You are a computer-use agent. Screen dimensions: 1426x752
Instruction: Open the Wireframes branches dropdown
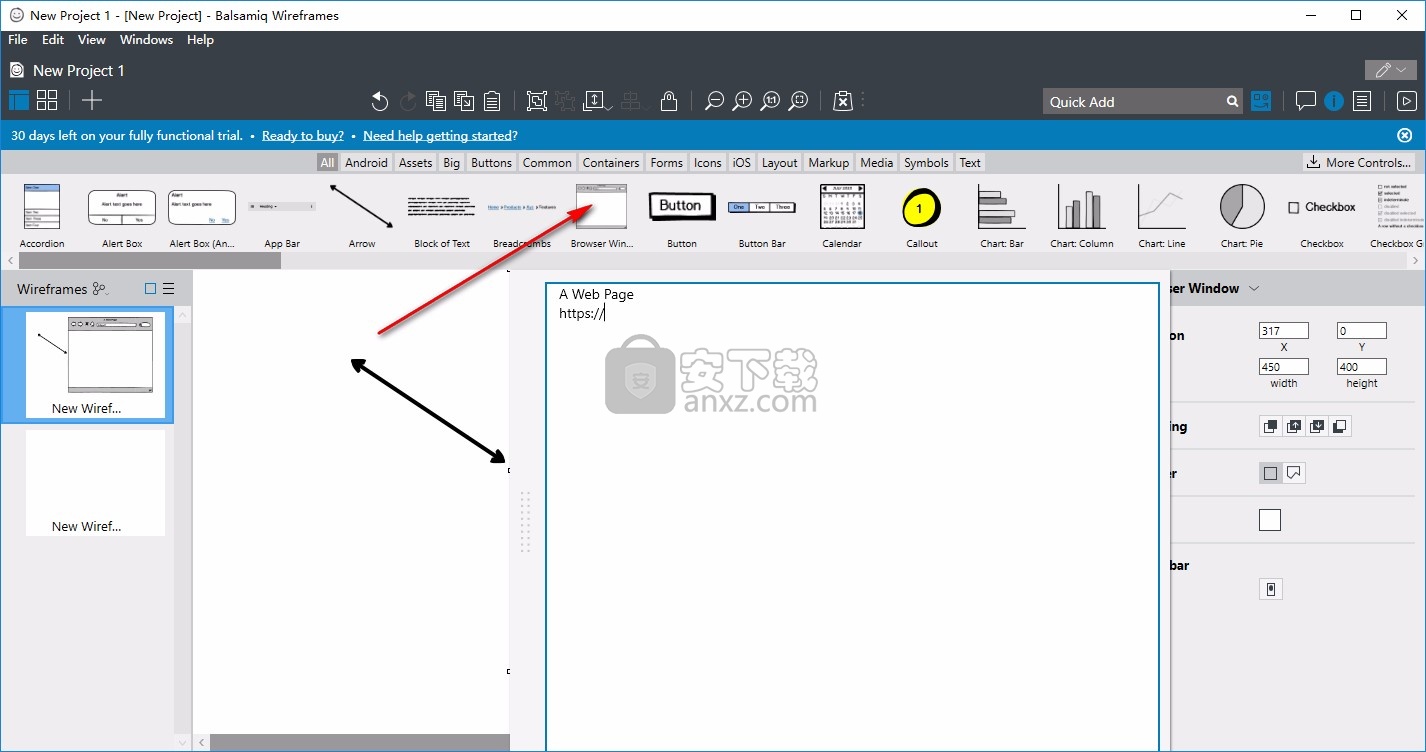pos(100,289)
